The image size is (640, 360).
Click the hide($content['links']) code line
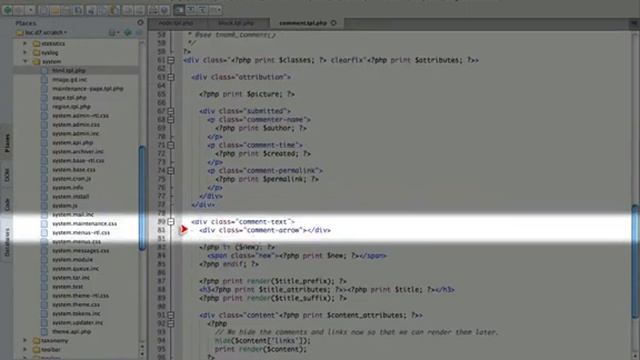tap(263, 341)
